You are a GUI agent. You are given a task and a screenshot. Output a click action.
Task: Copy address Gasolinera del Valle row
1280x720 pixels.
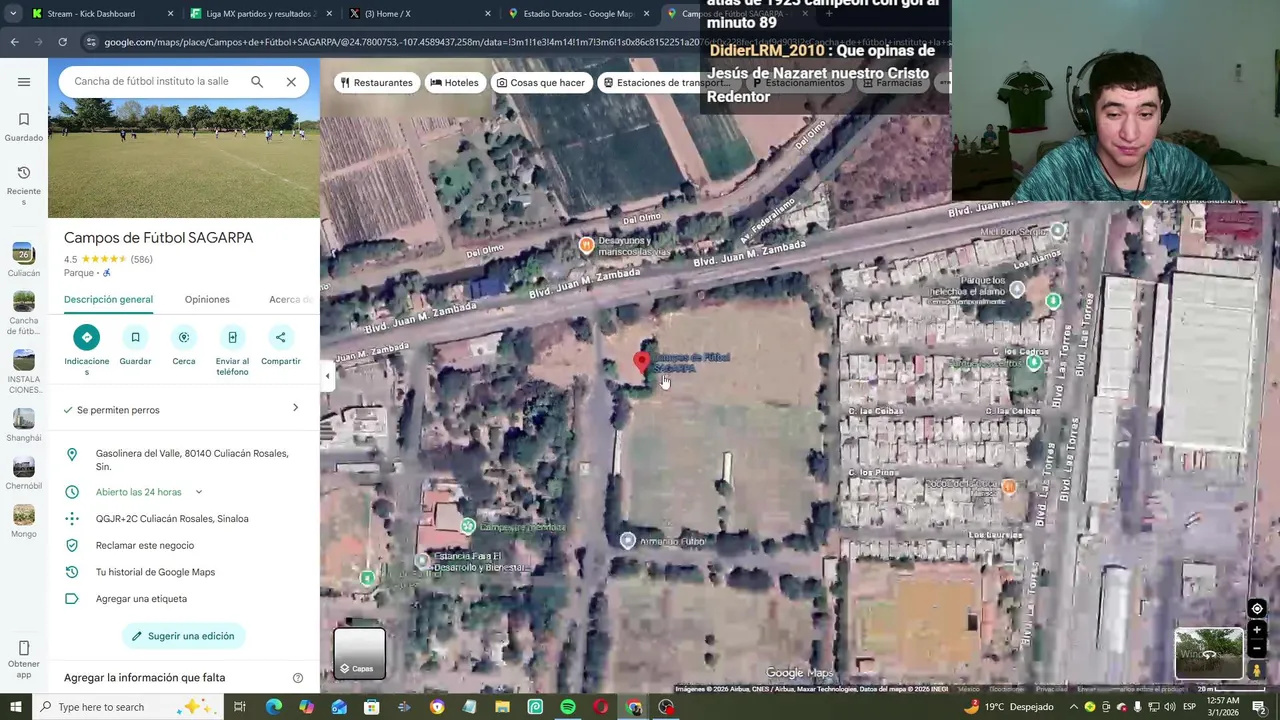pos(184,460)
